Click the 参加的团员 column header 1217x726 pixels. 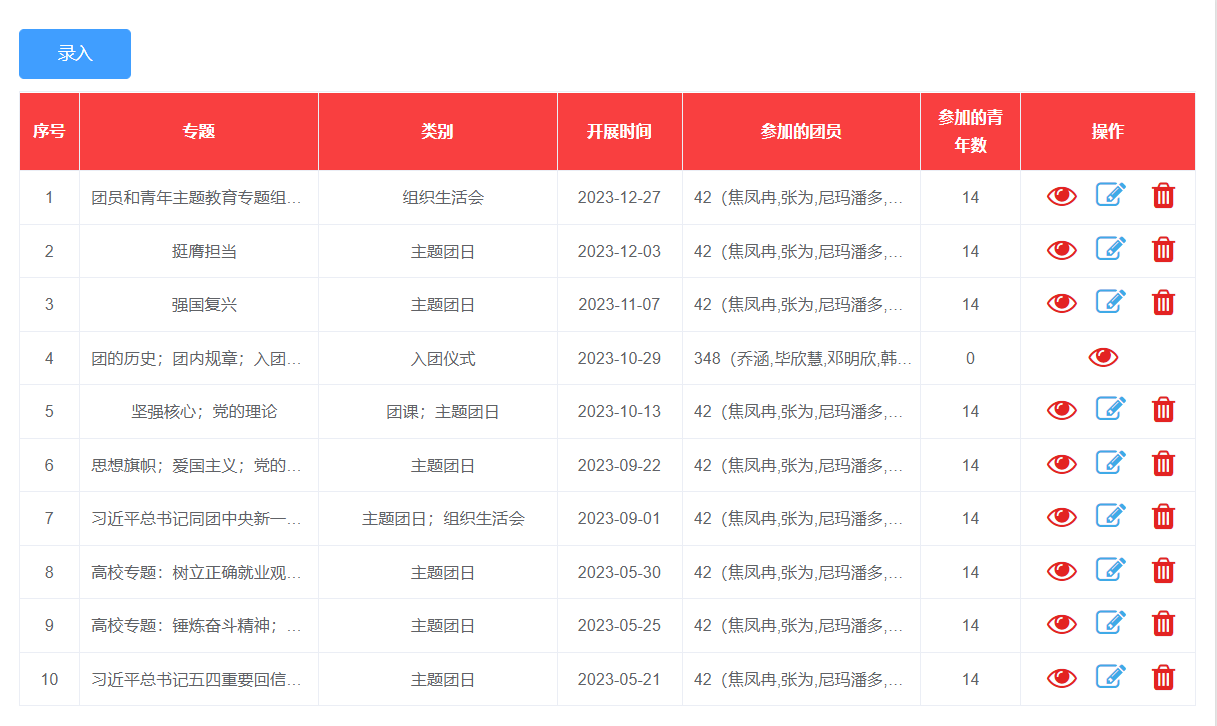(801, 132)
